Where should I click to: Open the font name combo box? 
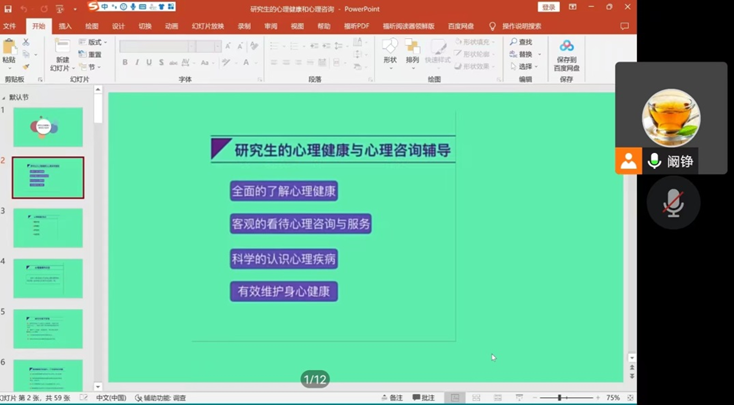coord(170,46)
